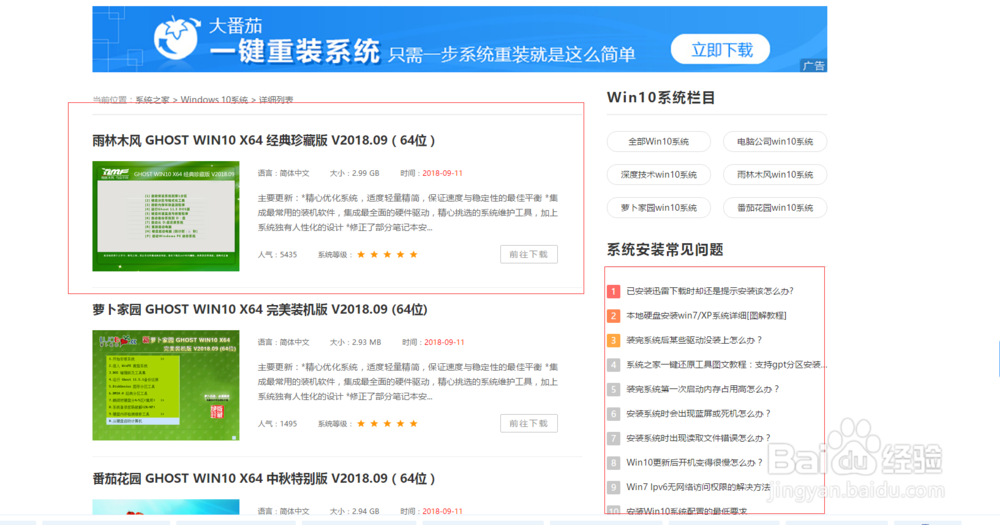Click the Win10系统栏目 heading
The height and width of the screenshot is (525, 1000).
click(661, 98)
